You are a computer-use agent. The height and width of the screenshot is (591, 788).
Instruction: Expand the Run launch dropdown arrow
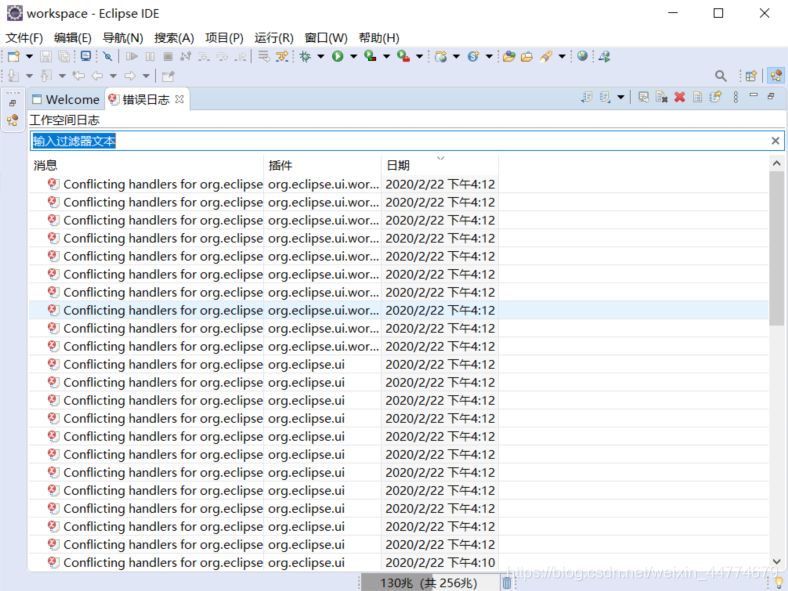353,56
